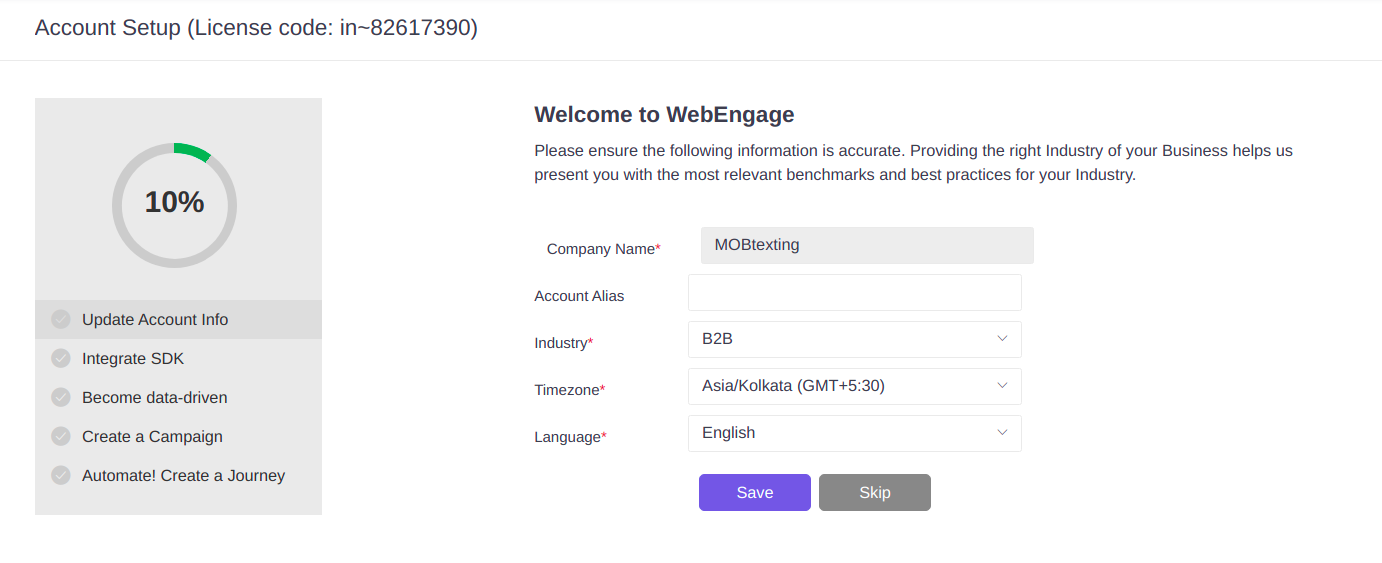Screen dimensions: 1382x563
Task: Click the Update Account Info checkmark icon
Action: pos(61,319)
